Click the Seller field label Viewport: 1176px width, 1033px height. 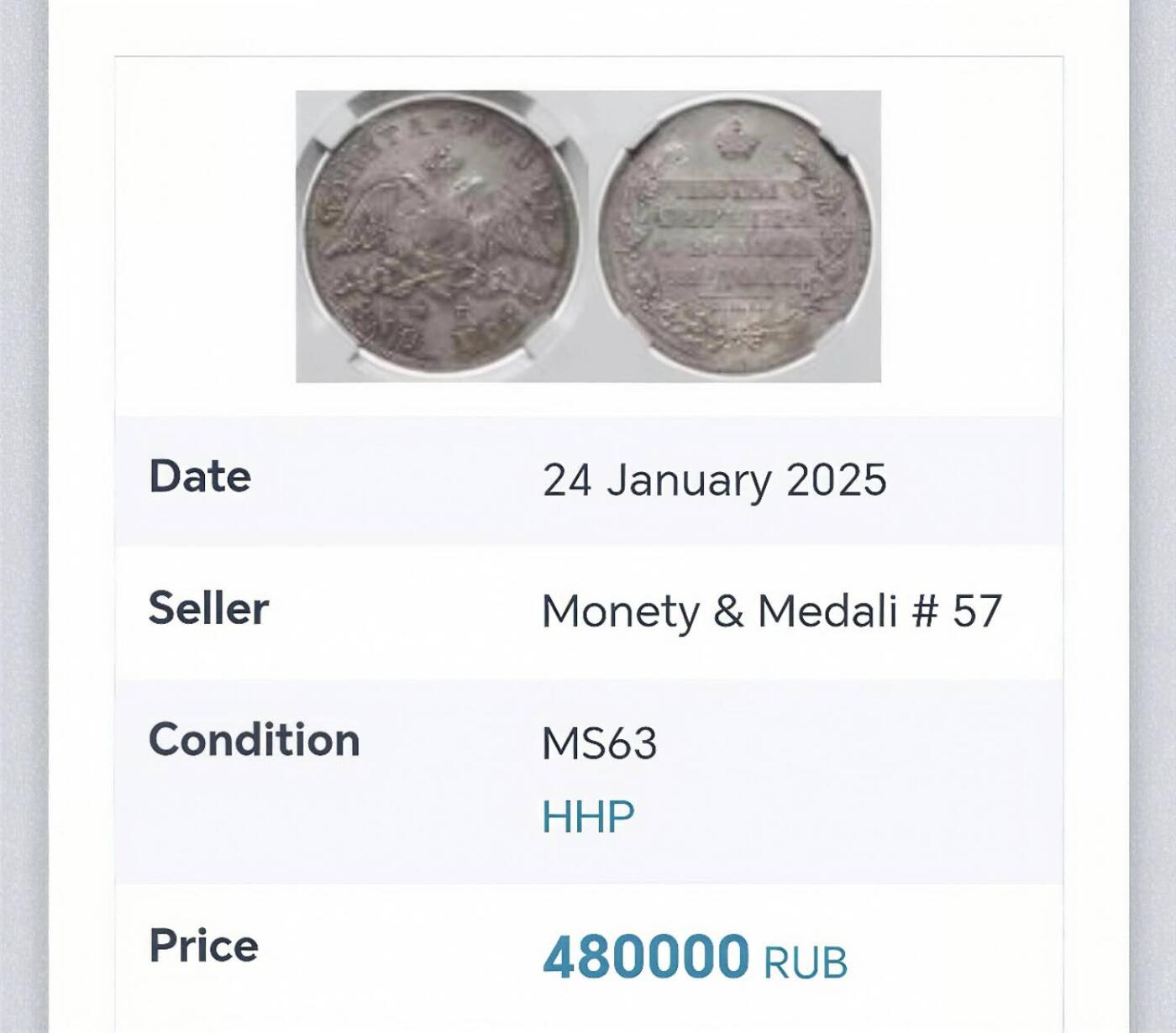coord(208,608)
